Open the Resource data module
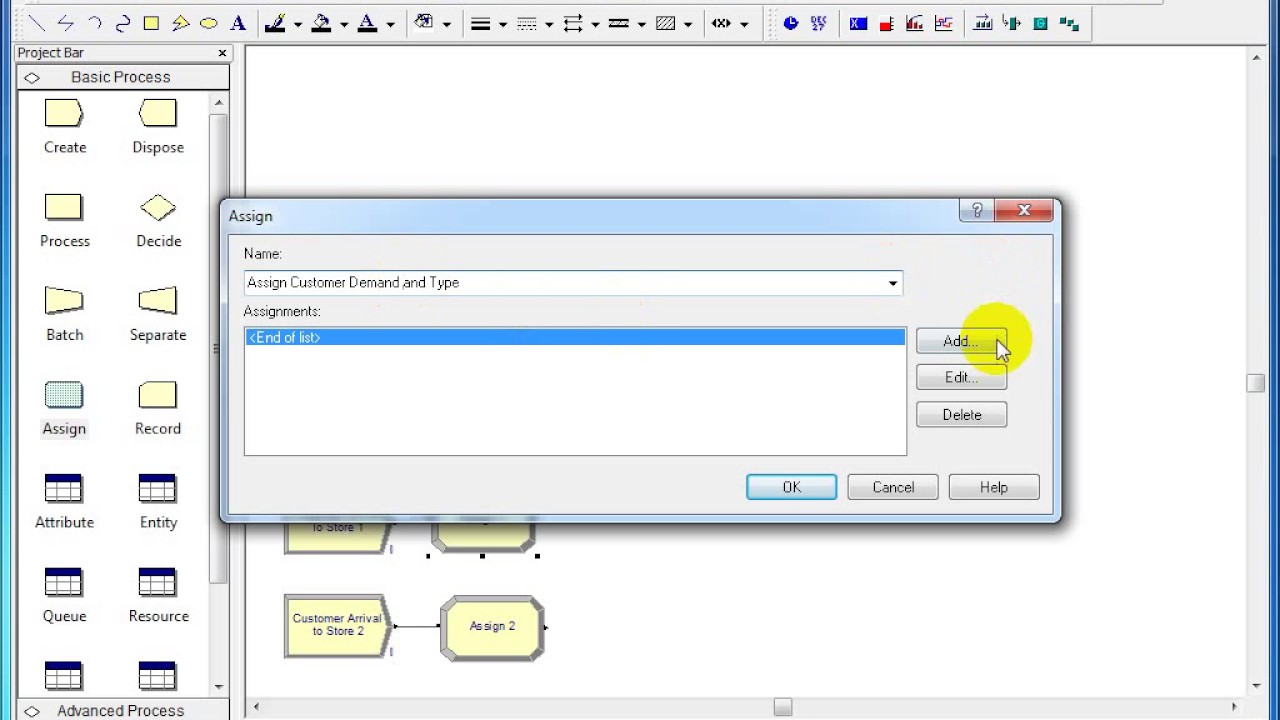This screenshot has width=1280, height=720. point(158,596)
